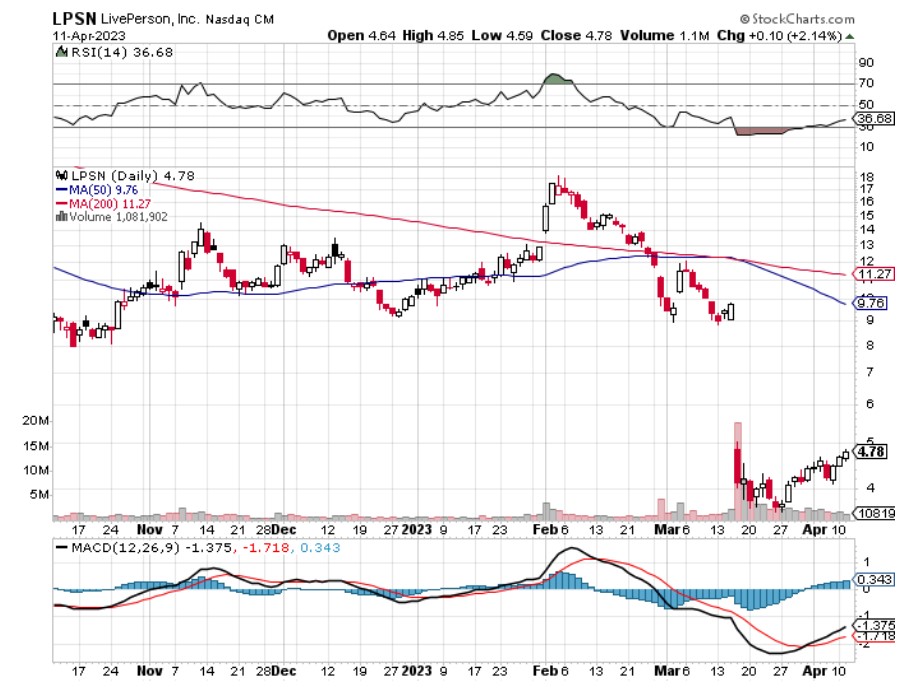Click the 2023 year label on the date axis
The height and width of the screenshot is (688, 910).
416,528
